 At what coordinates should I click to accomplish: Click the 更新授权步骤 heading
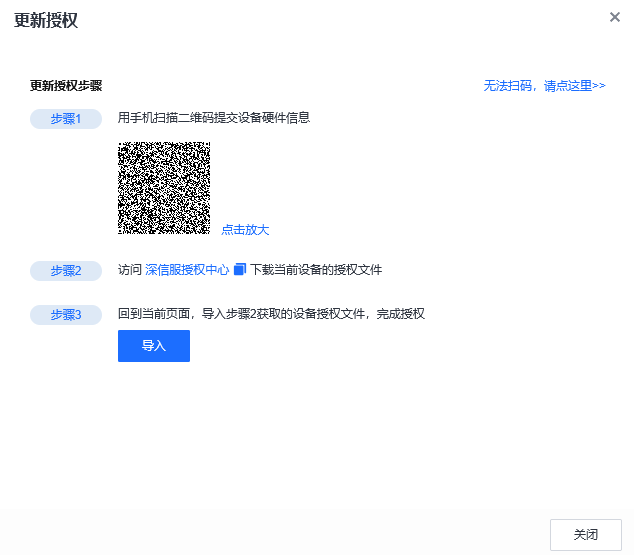(x=66, y=86)
